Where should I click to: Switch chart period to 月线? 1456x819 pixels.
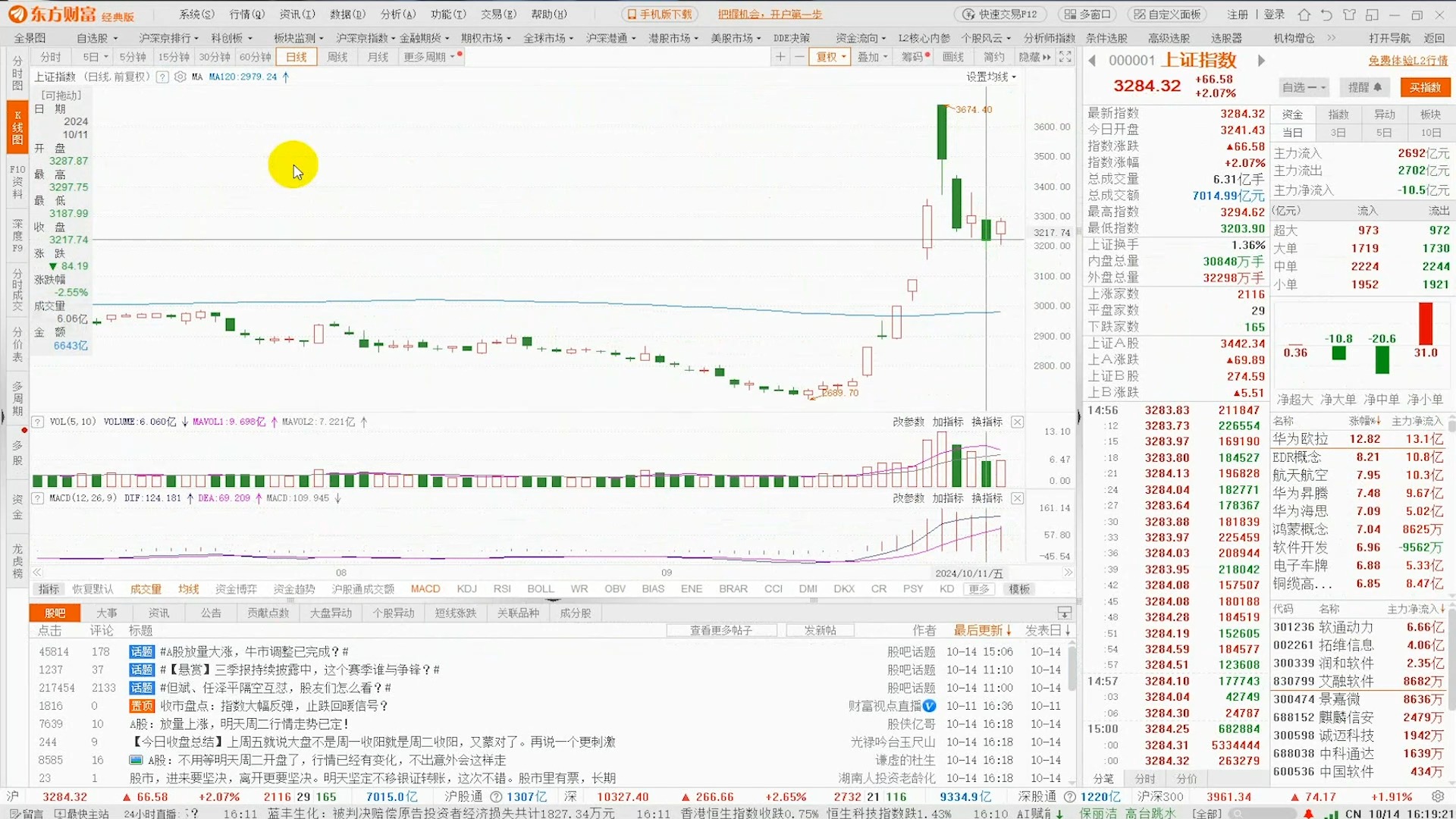[x=377, y=57]
